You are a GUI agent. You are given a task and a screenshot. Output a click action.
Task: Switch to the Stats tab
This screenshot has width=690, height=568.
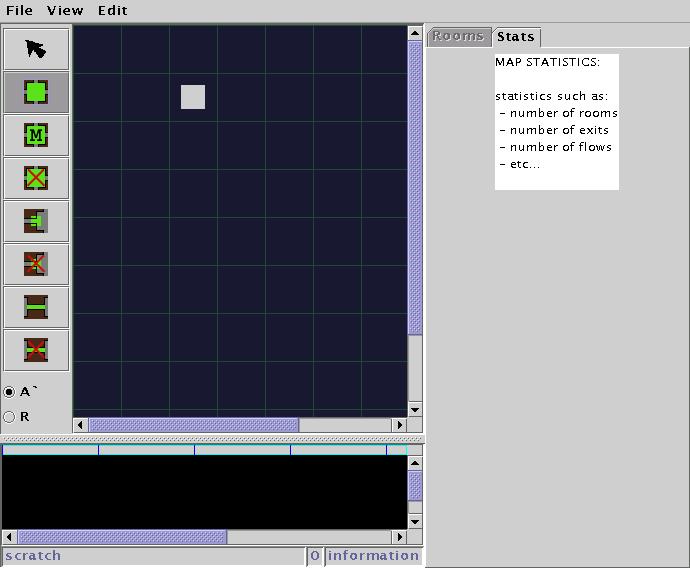pos(516,37)
